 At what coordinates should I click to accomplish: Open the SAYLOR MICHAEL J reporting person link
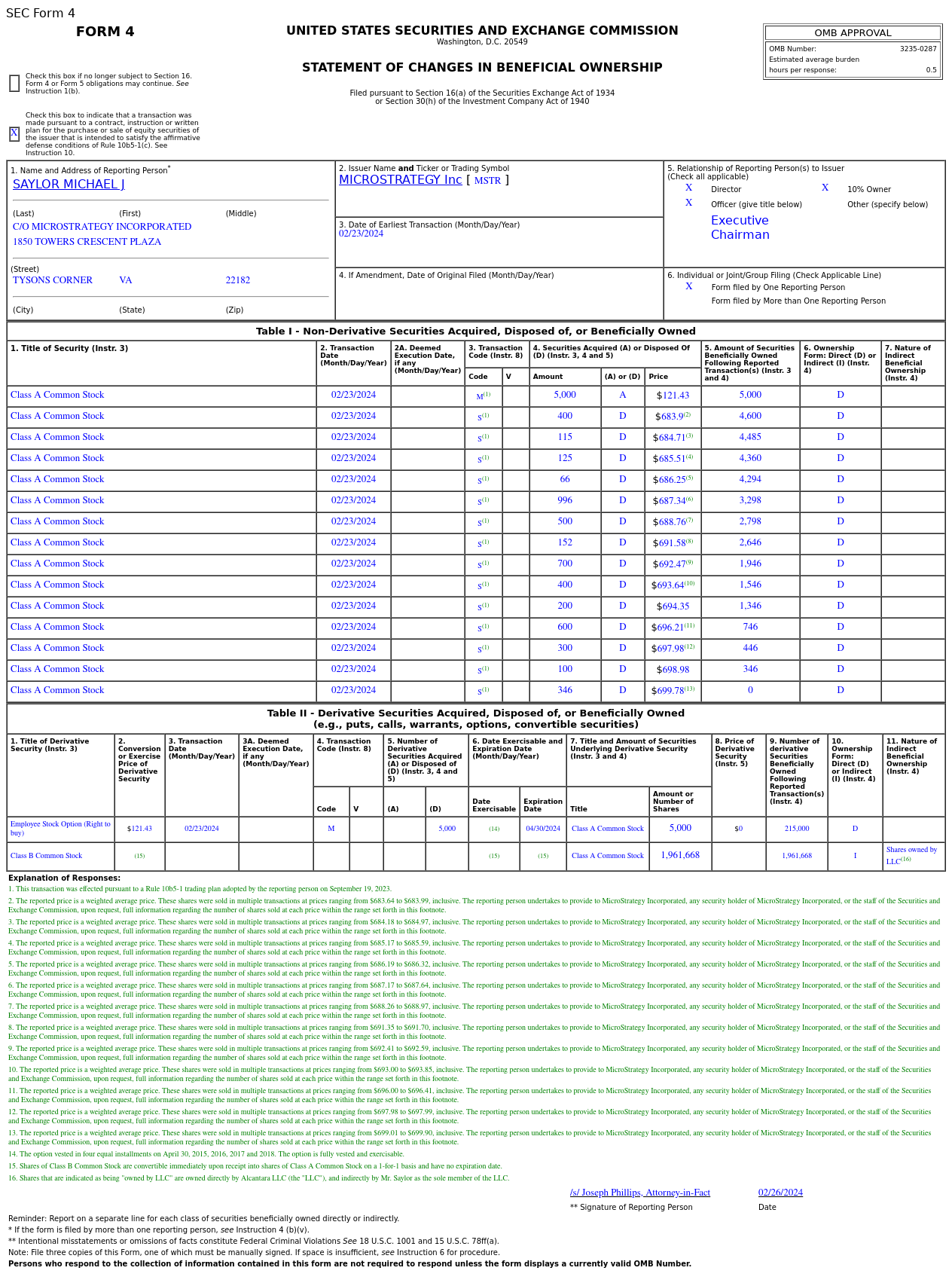[69, 185]
